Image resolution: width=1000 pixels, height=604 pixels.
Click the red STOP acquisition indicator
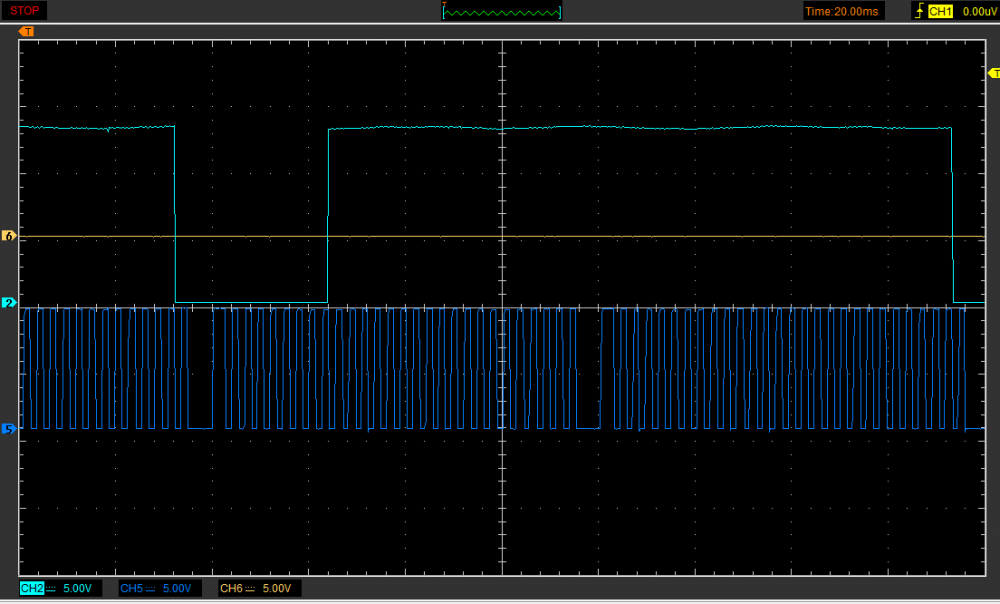25,11
